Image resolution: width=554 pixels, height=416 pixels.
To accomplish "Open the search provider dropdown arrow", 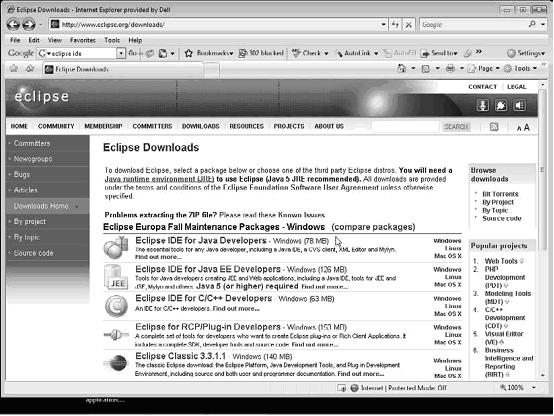I will (x=543, y=24).
